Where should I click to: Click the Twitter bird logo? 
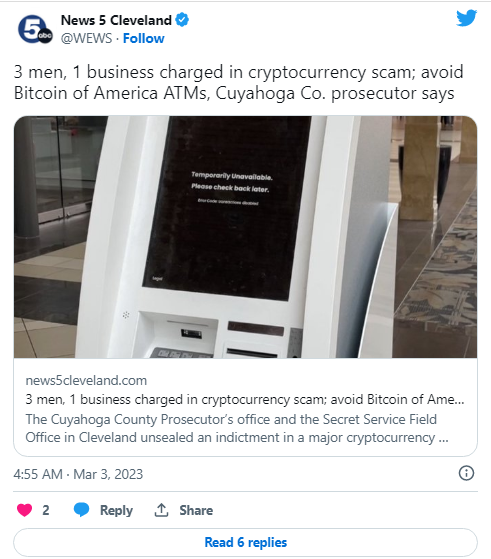pyautogui.click(x=466, y=18)
